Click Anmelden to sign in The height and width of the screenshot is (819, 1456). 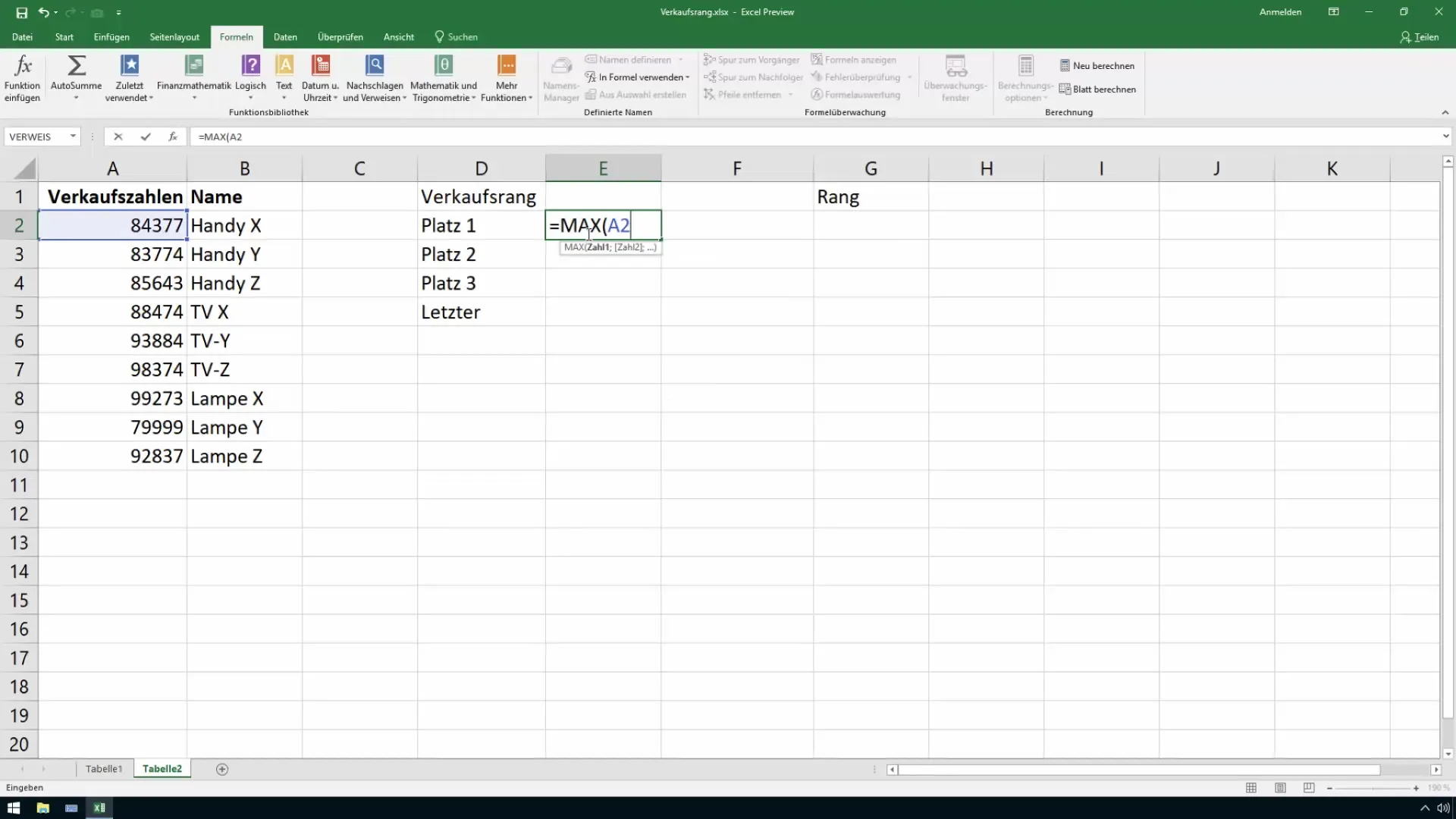[1280, 12]
